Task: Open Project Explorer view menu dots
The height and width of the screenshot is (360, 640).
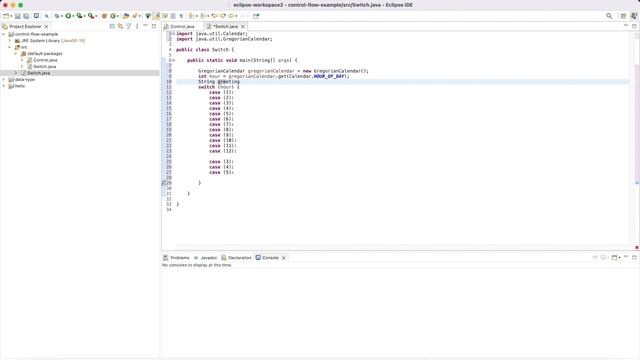Action: [x=137, y=26]
